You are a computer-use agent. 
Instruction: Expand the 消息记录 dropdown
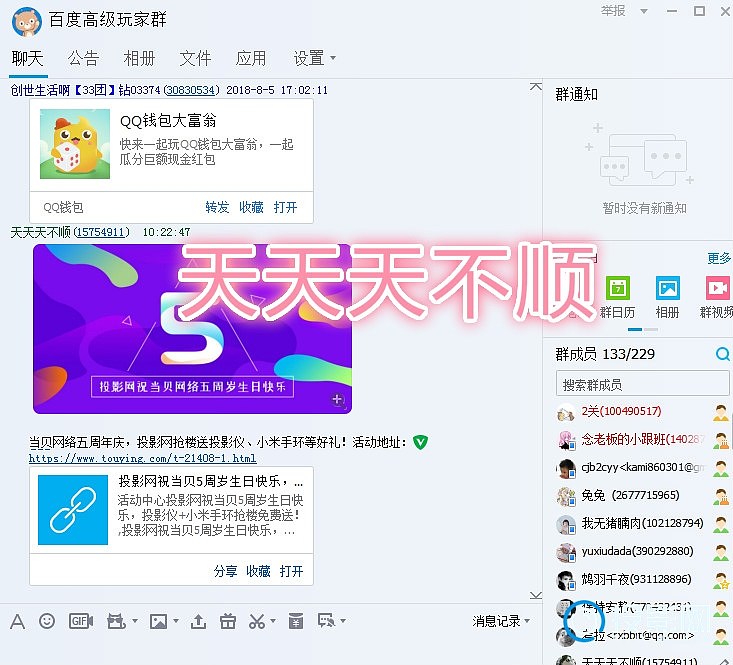527,621
